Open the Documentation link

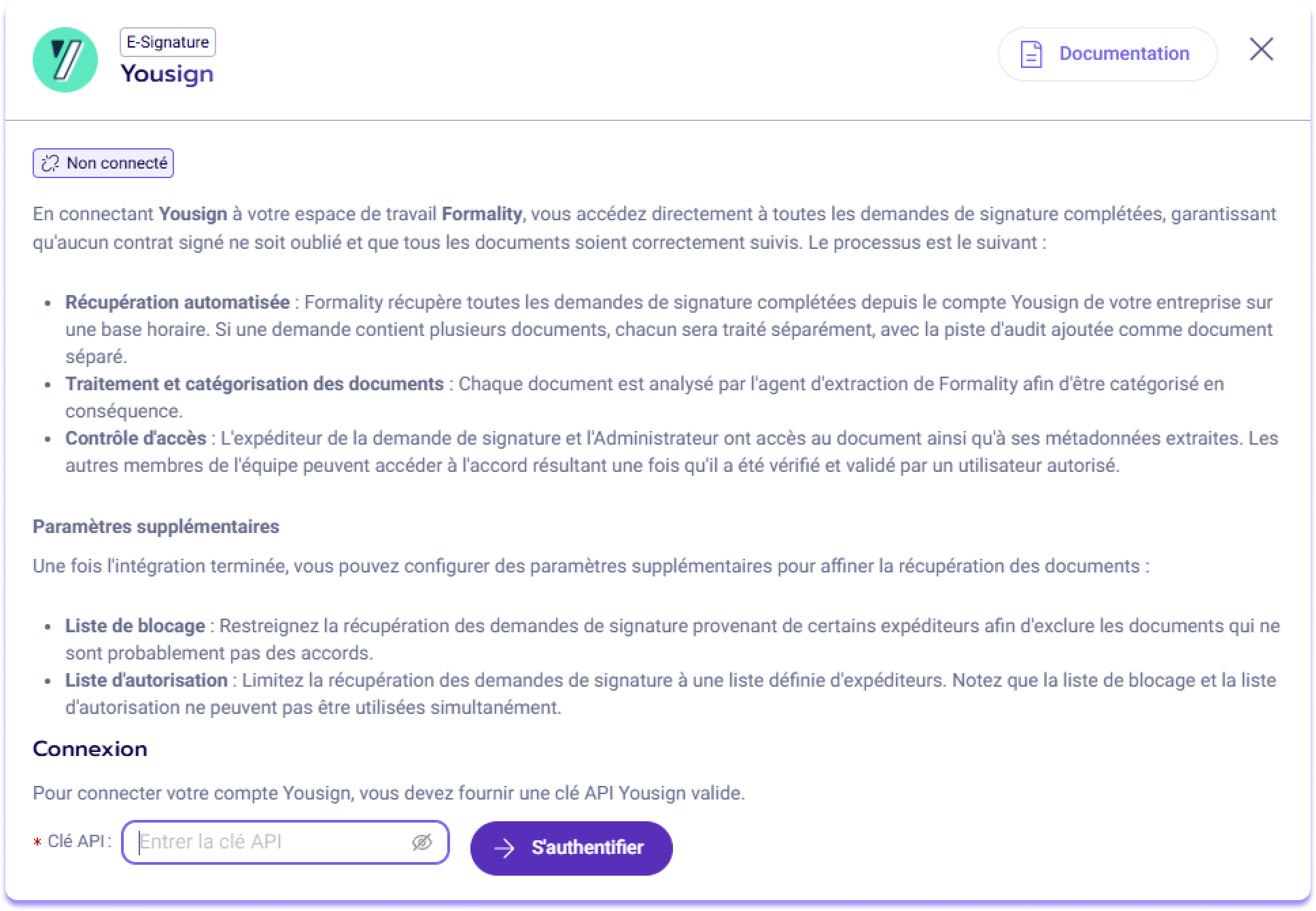click(1124, 54)
